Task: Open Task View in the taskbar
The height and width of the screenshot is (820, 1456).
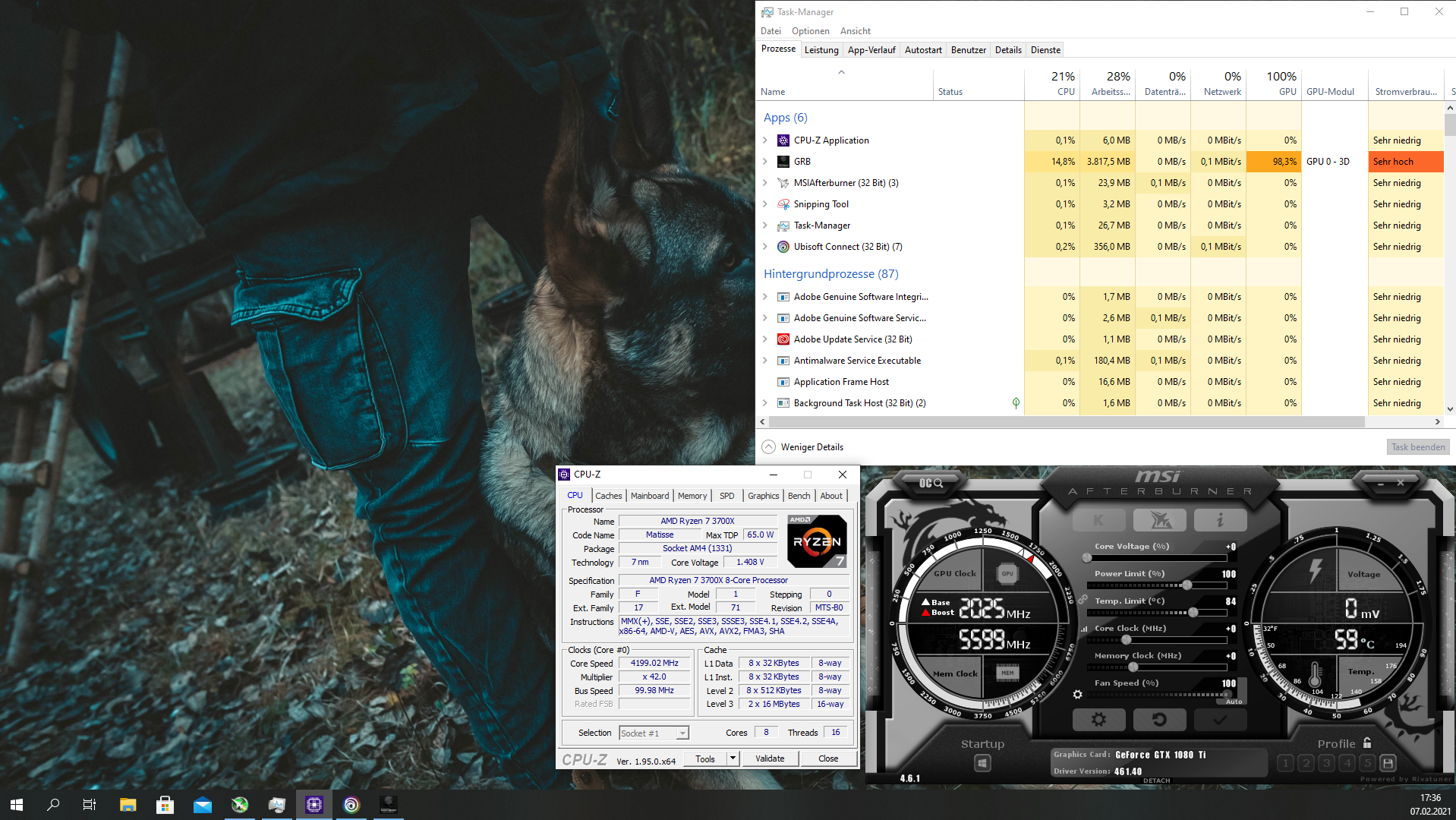Action: point(90,805)
